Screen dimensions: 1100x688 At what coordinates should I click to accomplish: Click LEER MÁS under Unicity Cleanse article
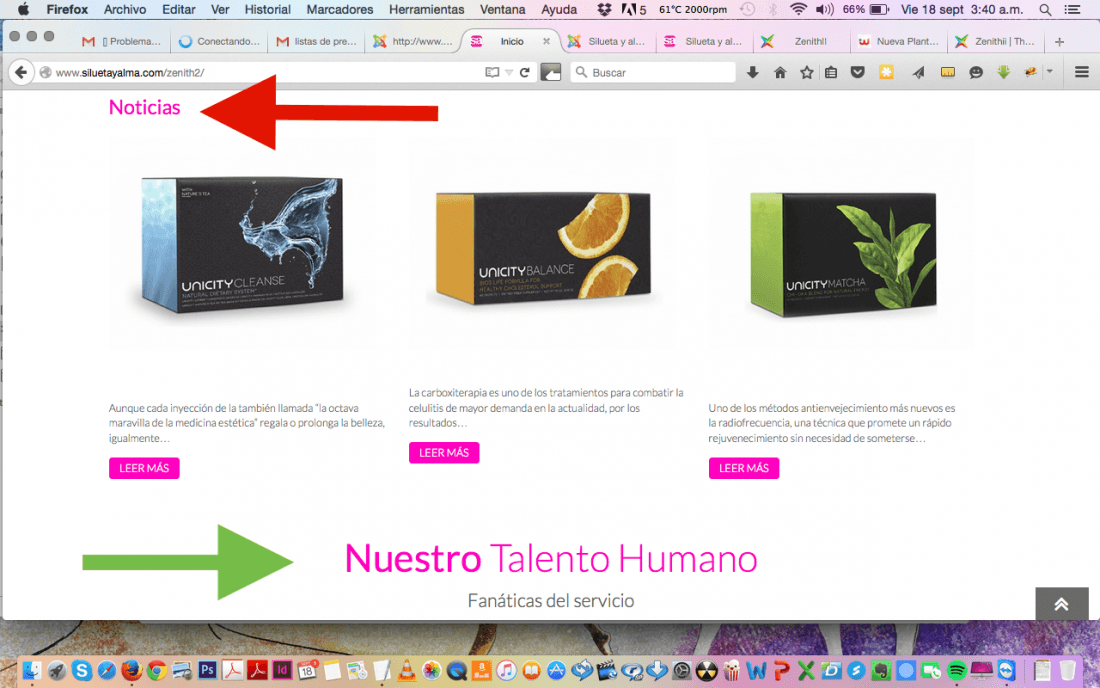144,468
